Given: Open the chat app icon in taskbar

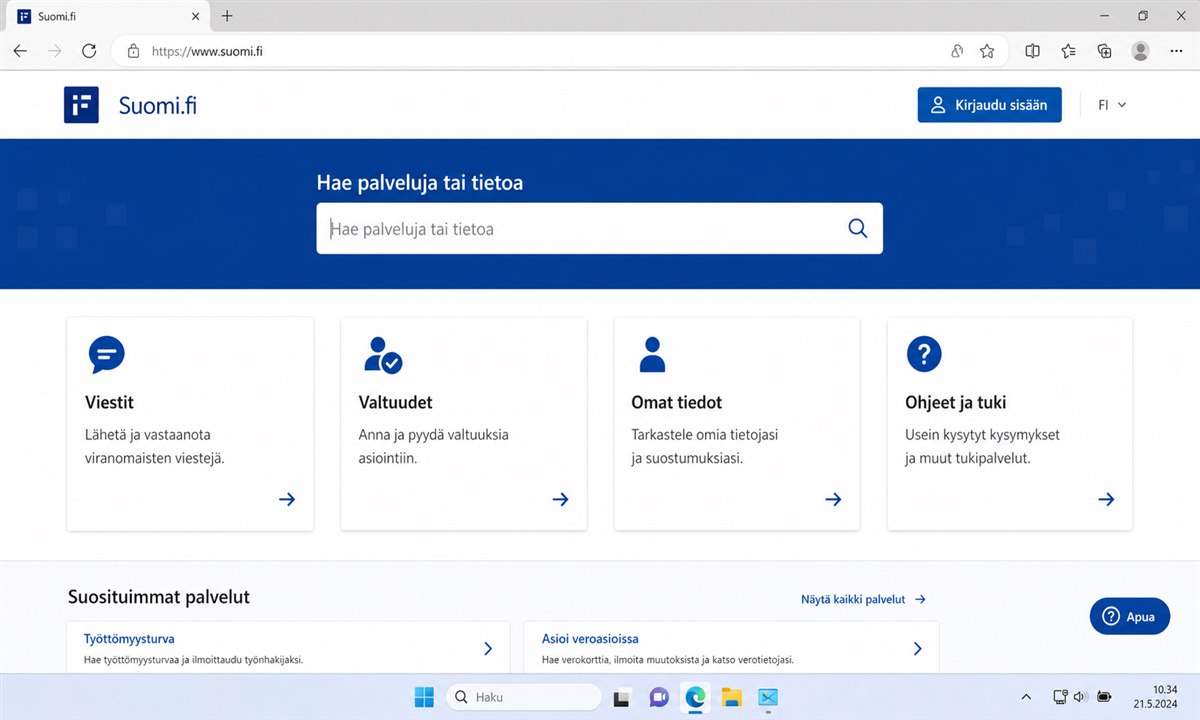Looking at the screenshot, I should pos(658,697).
